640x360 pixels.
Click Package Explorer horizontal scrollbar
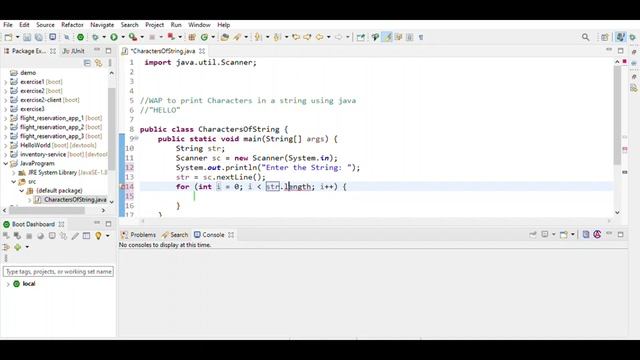point(47,211)
